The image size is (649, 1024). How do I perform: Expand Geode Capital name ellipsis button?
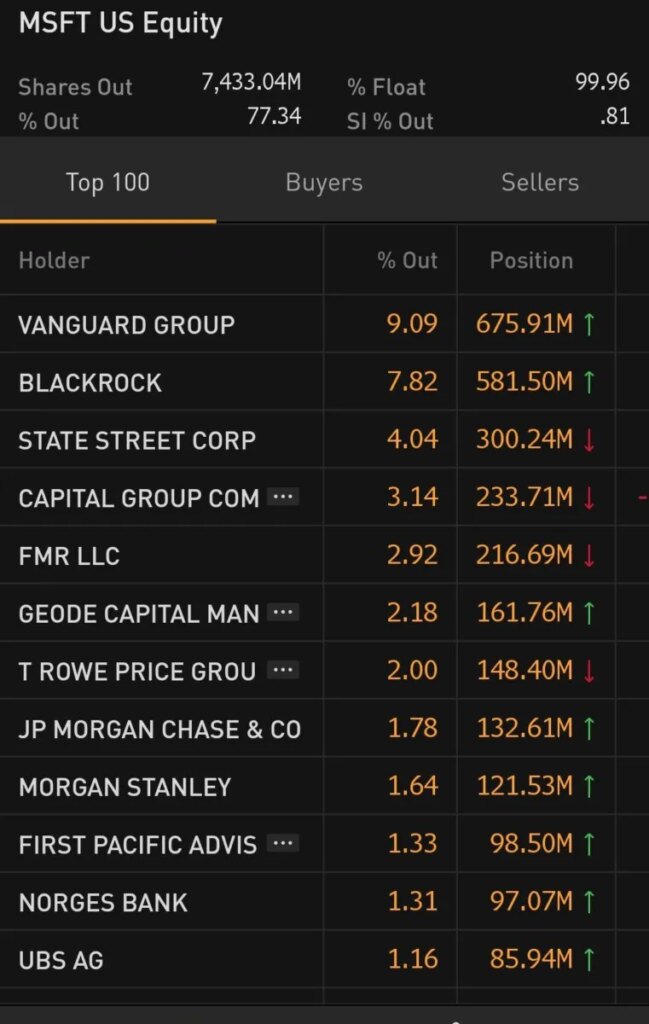pos(284,612)
